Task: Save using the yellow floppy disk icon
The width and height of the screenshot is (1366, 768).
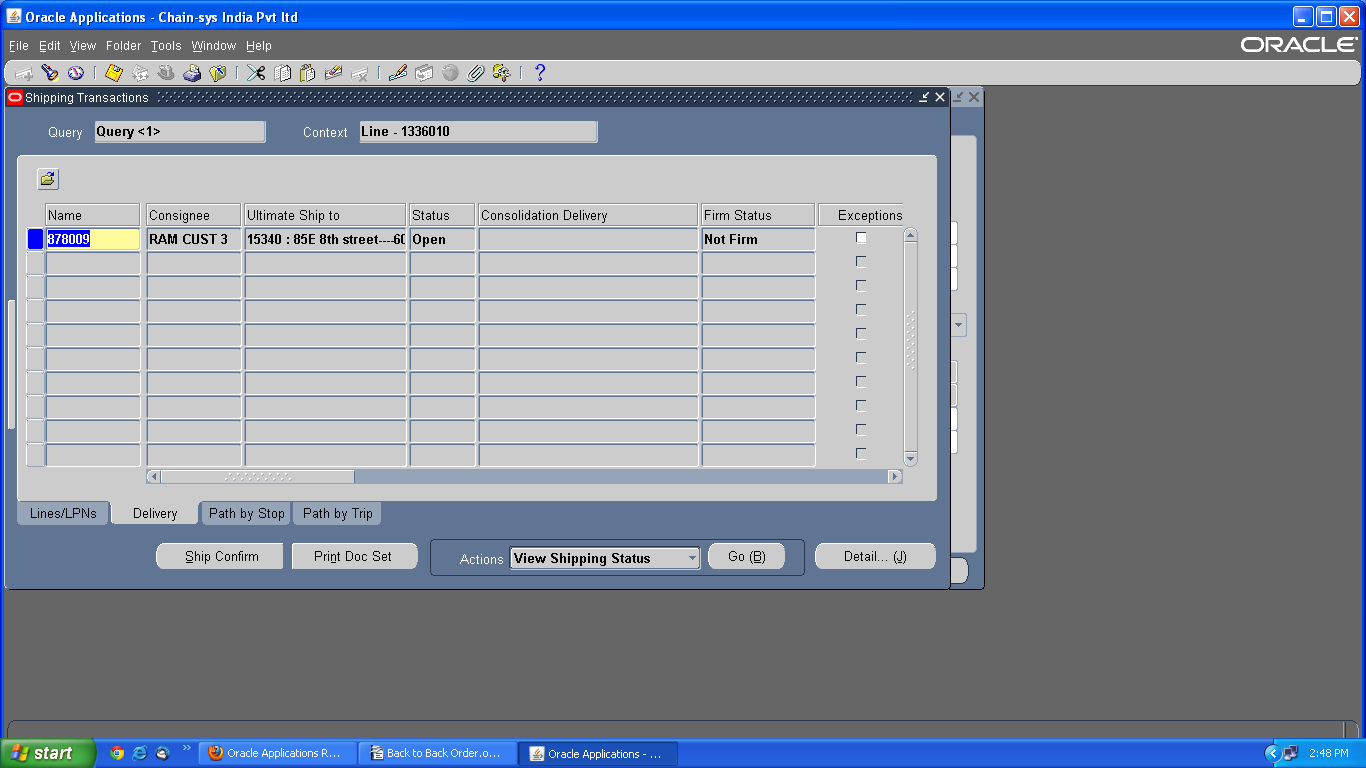Action: 114,73
